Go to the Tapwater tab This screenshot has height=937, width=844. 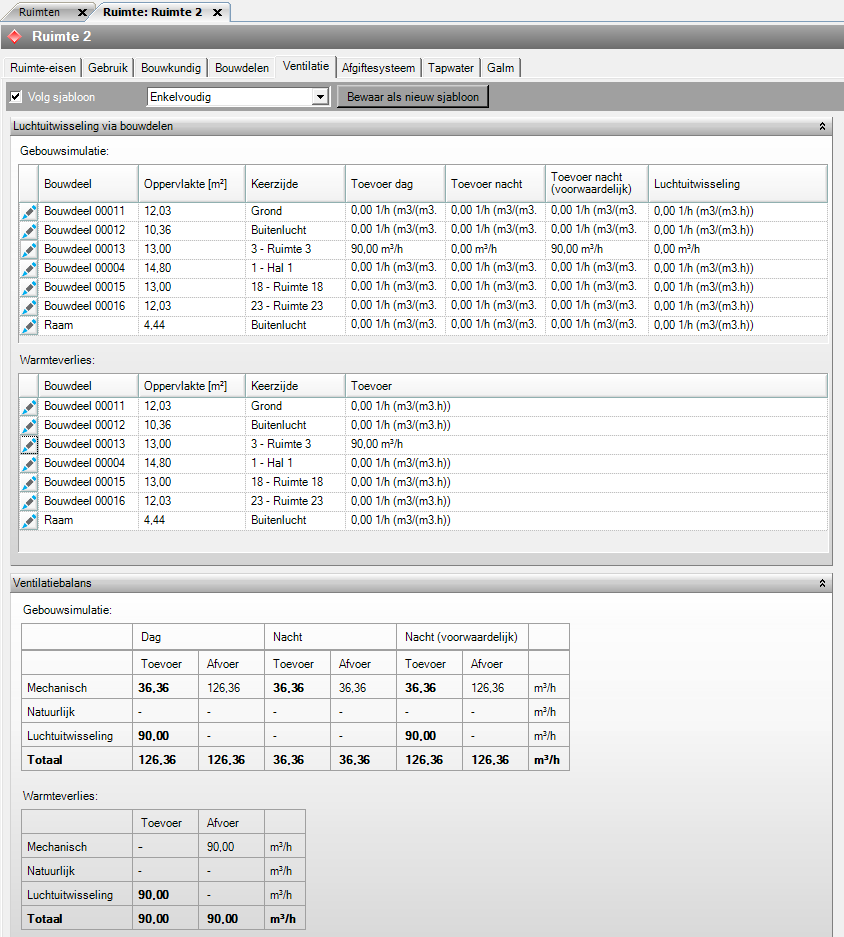pos(450,68)
